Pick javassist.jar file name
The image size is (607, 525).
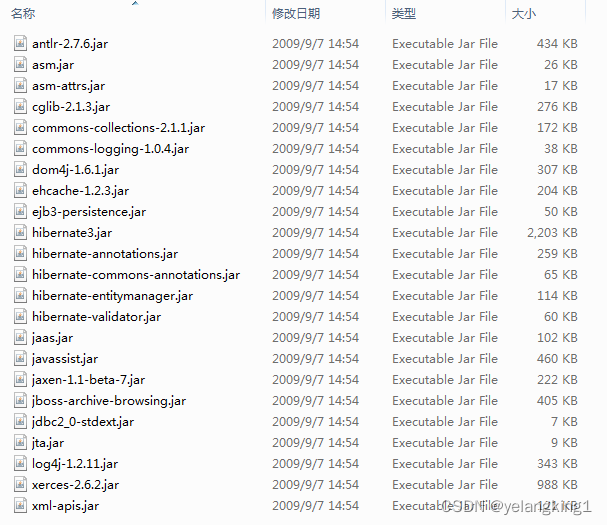point(65,359)
